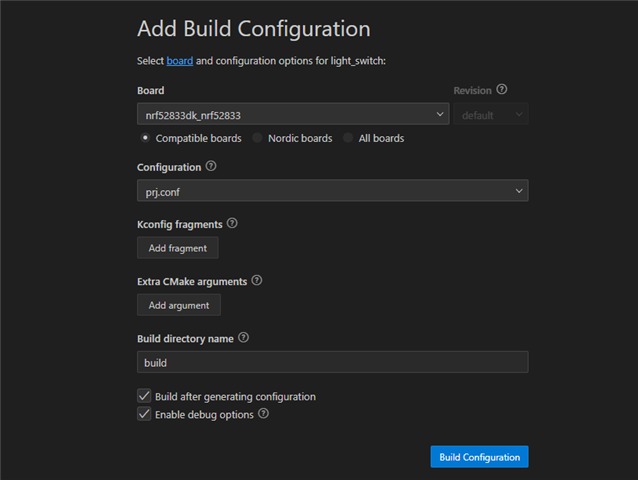Viewport: 638px width, 480px height.
Task: Click help icon beside Enable debug options
Action: click(264, 413)
